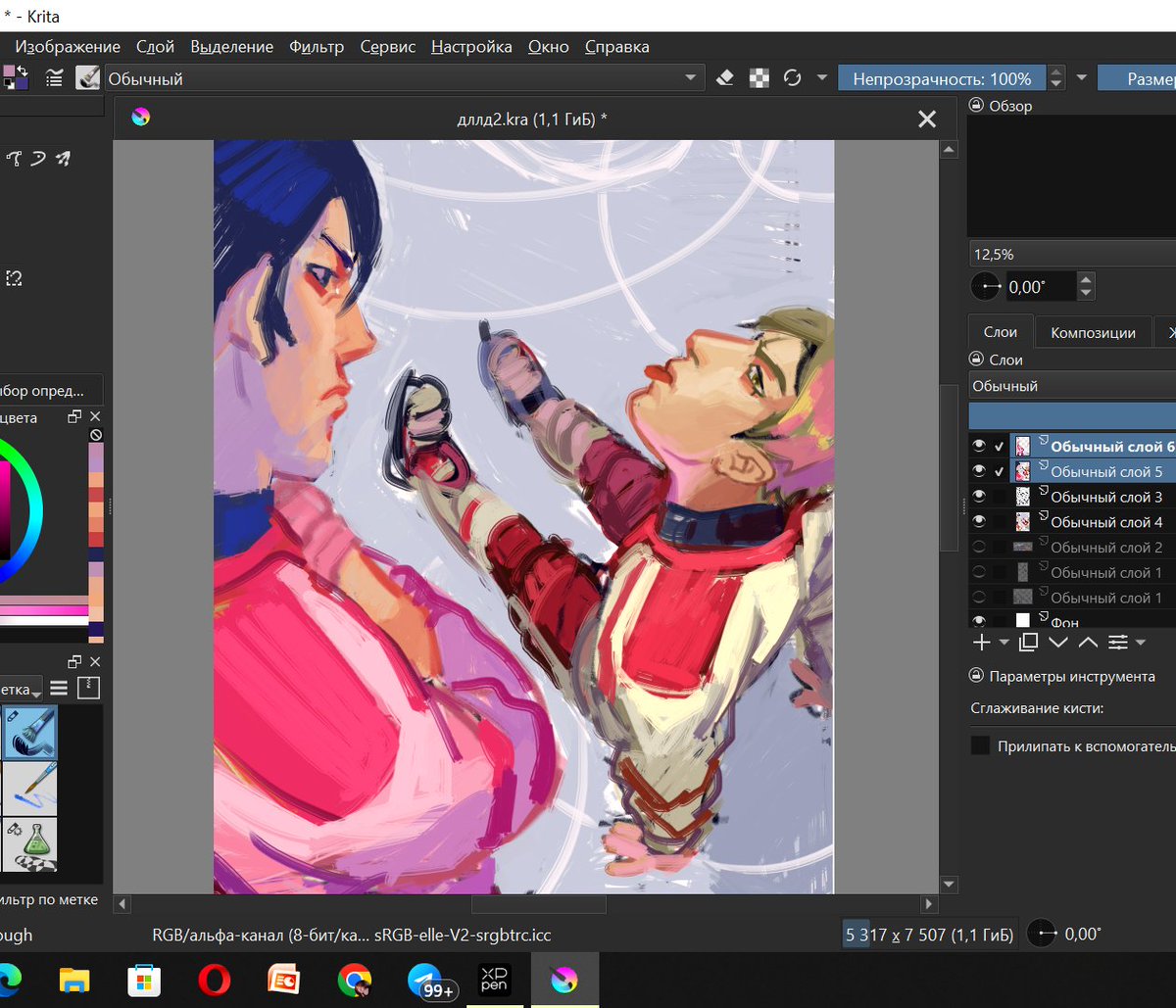This screenshot has width=1176, height=1008.
Task: Select the wide bristle brush preset
Action: click(x=29, y=734)
